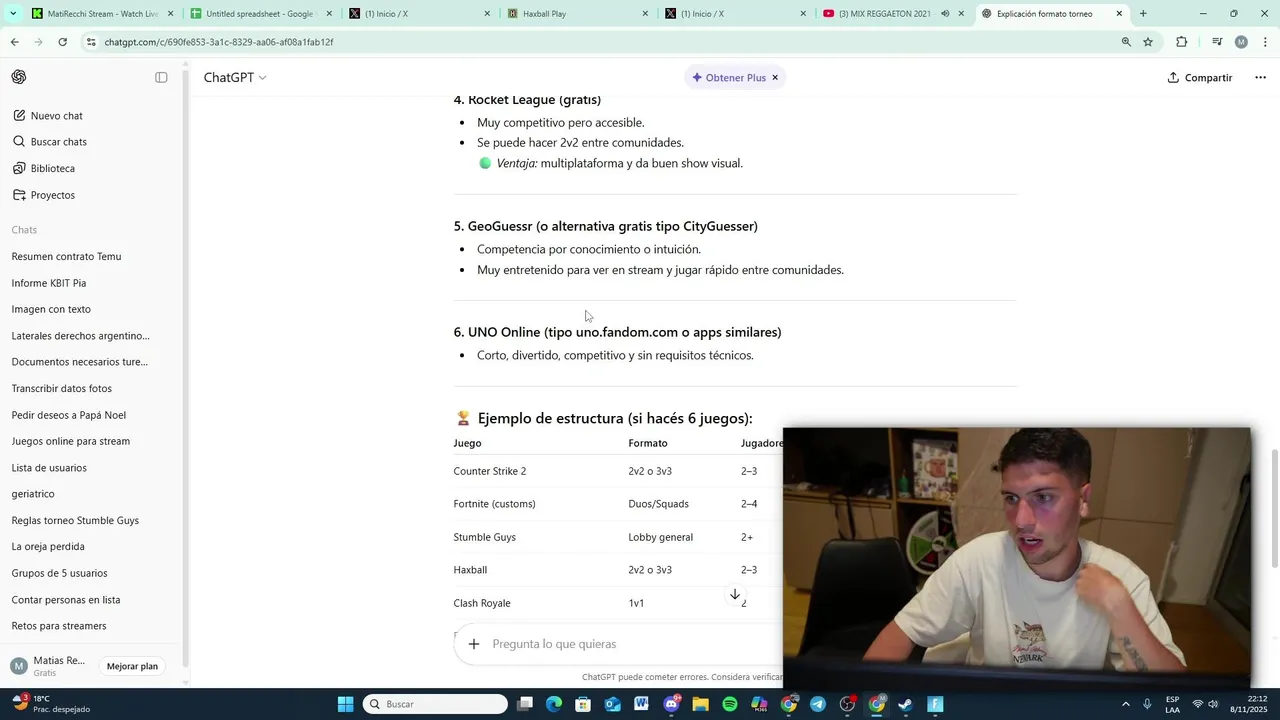Click the plus attach icon in message box

pyautogui.click(x=474, y=644)
